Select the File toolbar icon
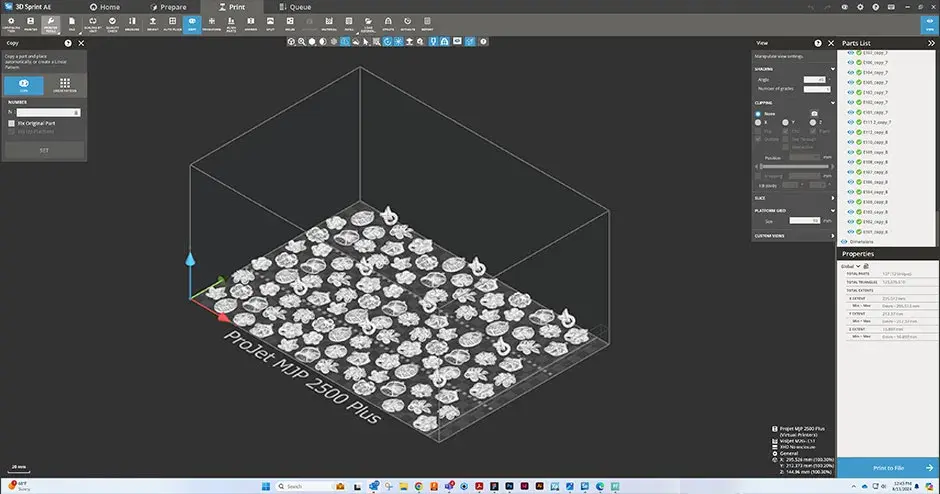The width and height of the screenshot is (940, 494). (x=72, y=24)
